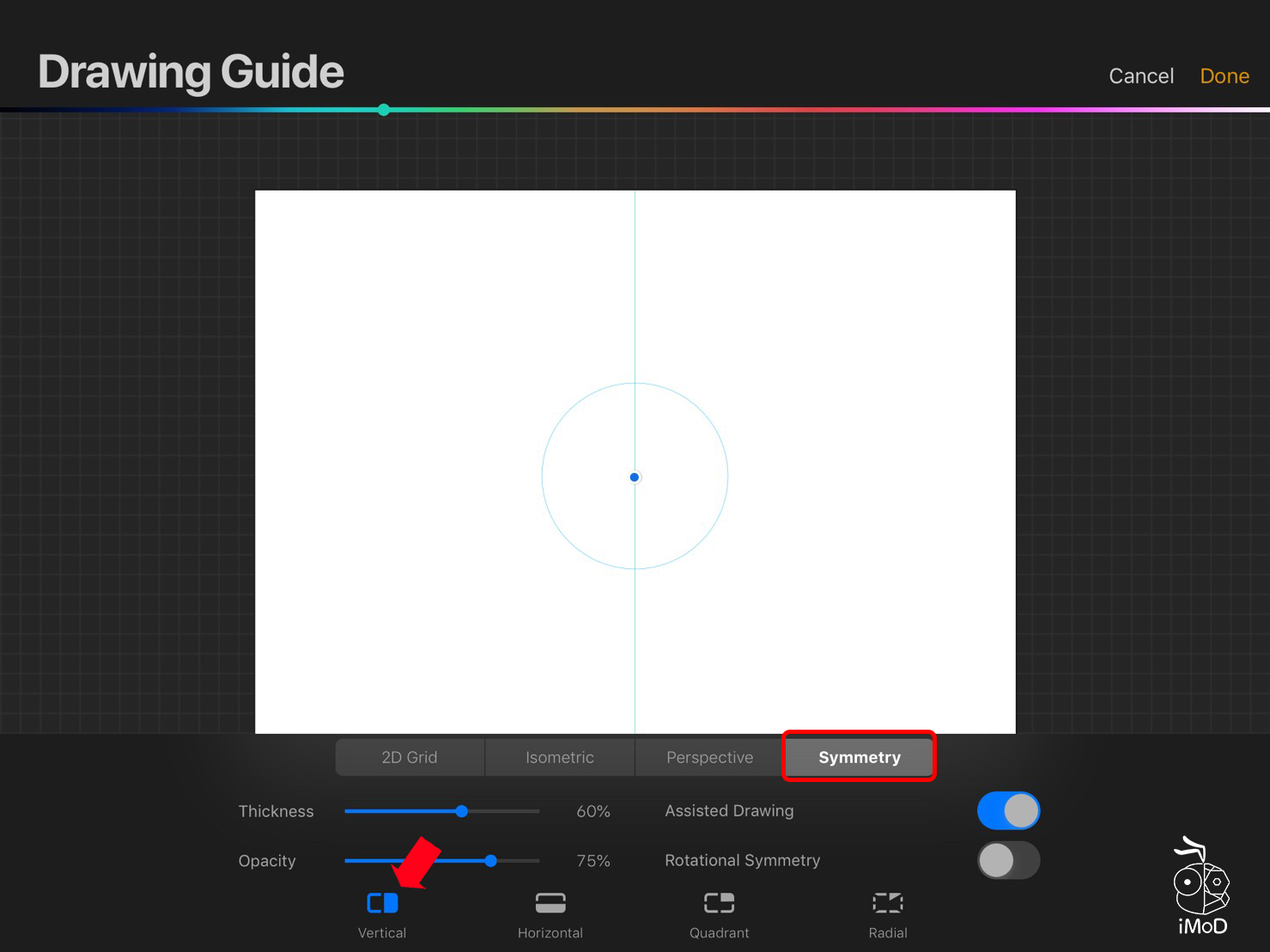
Task: Select the Perspective guide tab
Action: click(x=709, y=757)
